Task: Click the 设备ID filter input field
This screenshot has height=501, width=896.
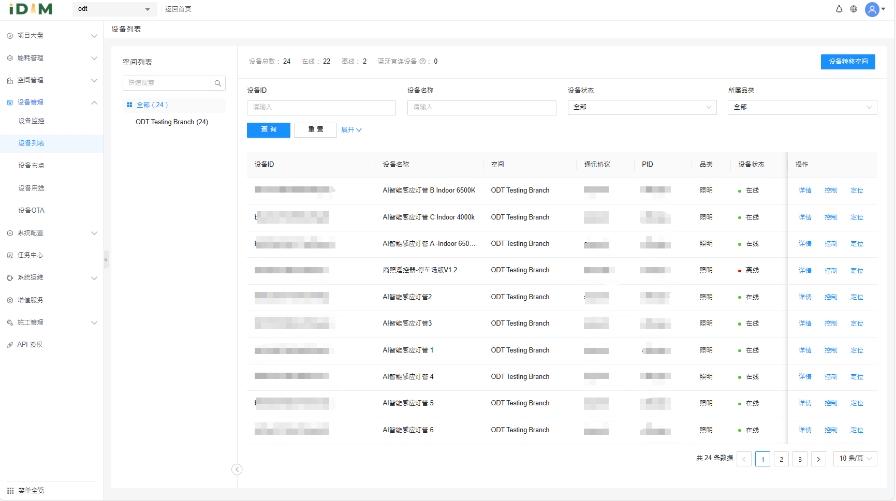Action: point(321,107)
